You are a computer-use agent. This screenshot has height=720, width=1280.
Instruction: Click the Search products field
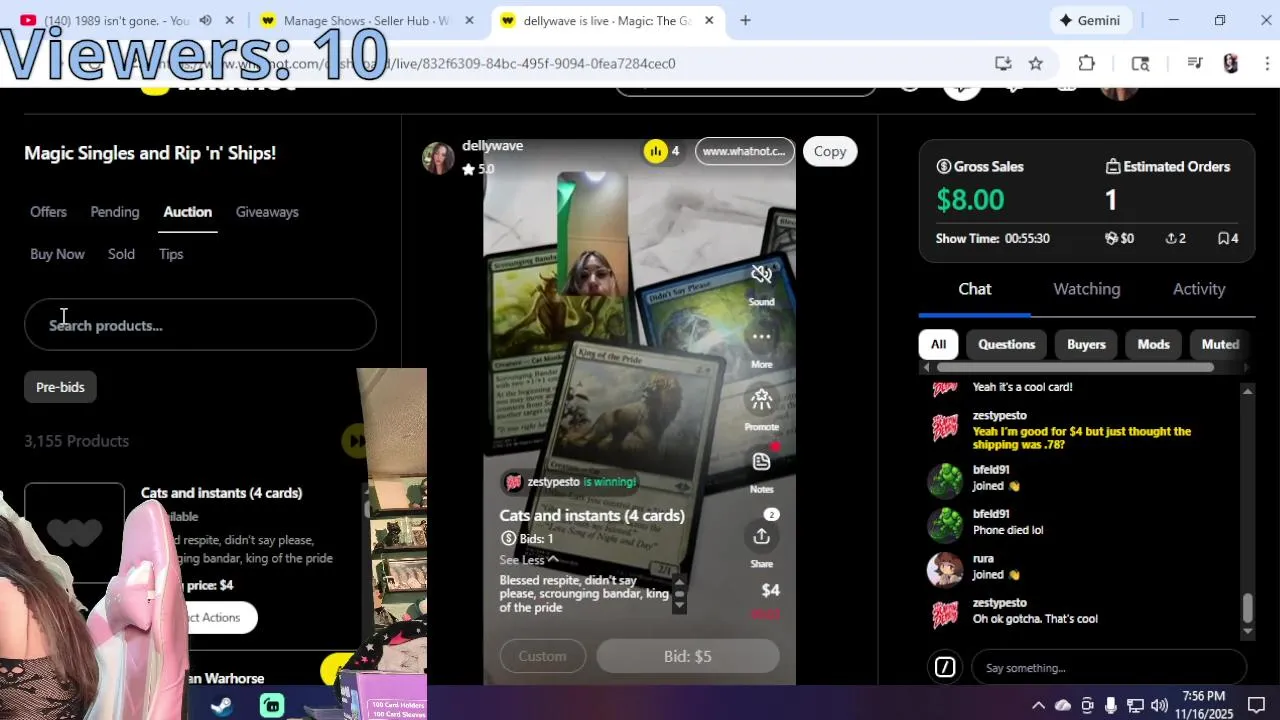click(200, 325)
